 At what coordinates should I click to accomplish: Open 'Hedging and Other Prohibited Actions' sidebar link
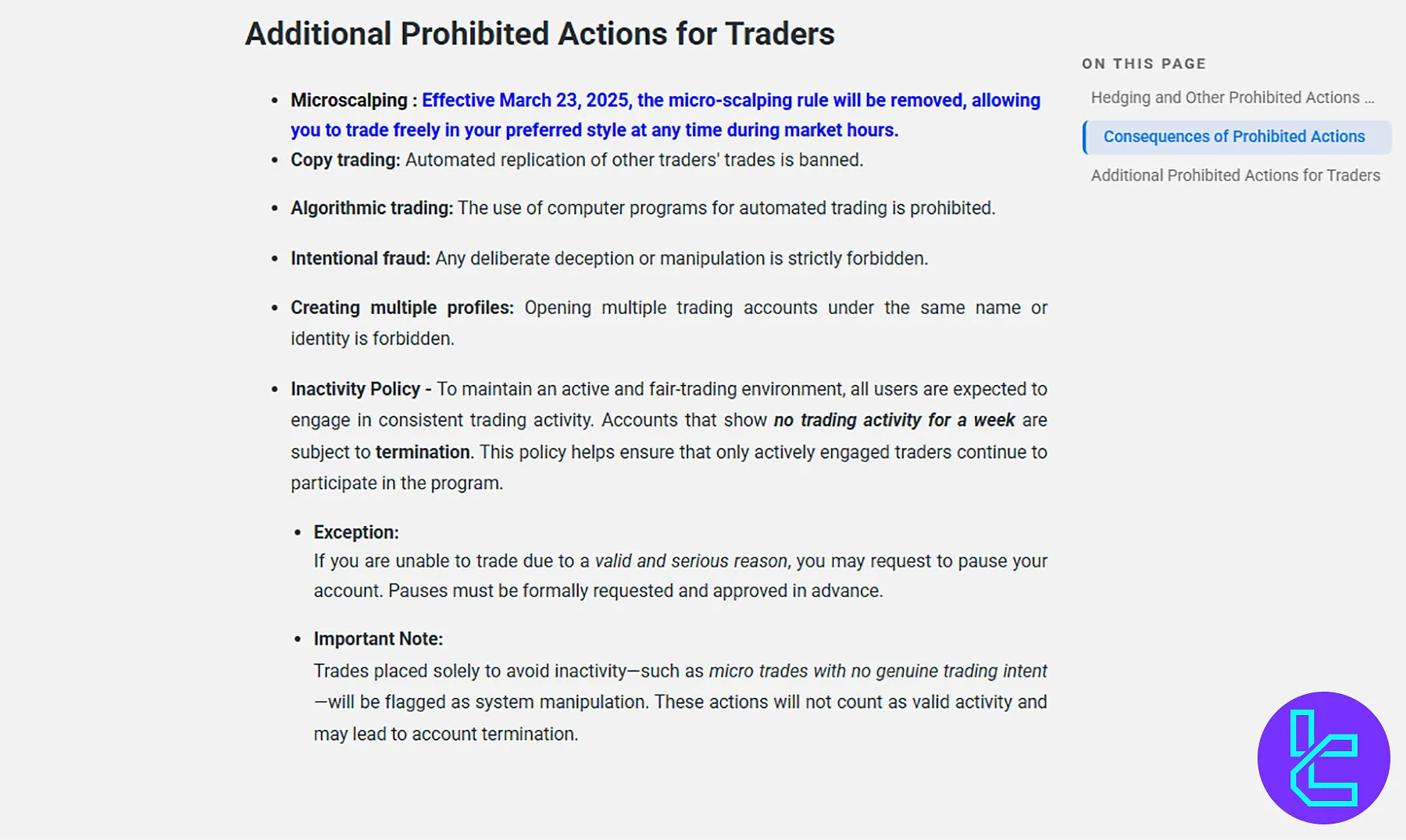pos(1233,97)
